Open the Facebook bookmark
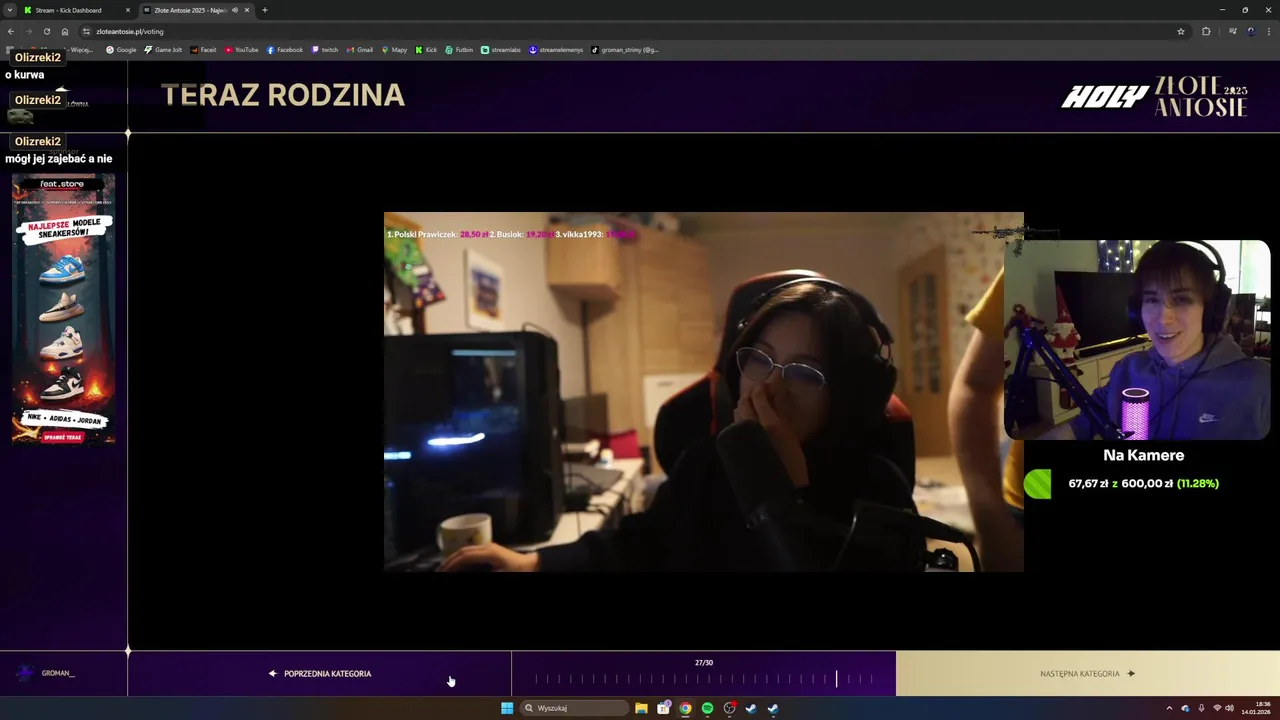The image size is (1280, 720). tap(285, 49)
